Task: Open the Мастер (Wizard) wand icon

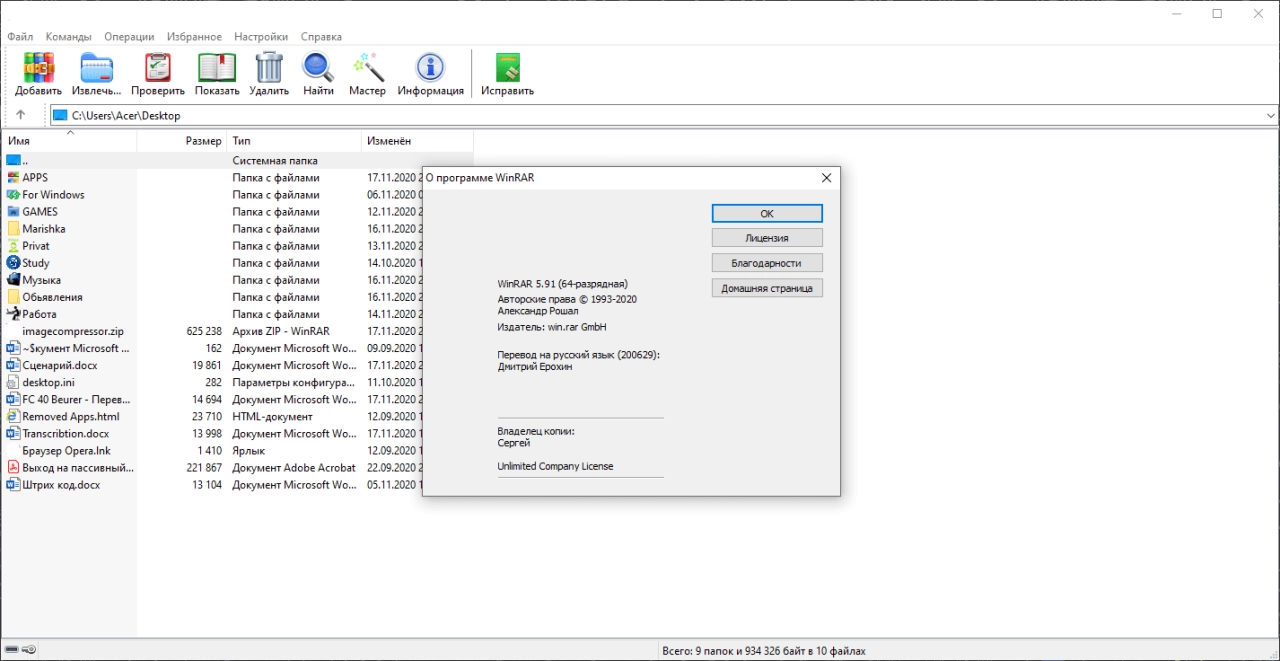Action: (367, 68)
